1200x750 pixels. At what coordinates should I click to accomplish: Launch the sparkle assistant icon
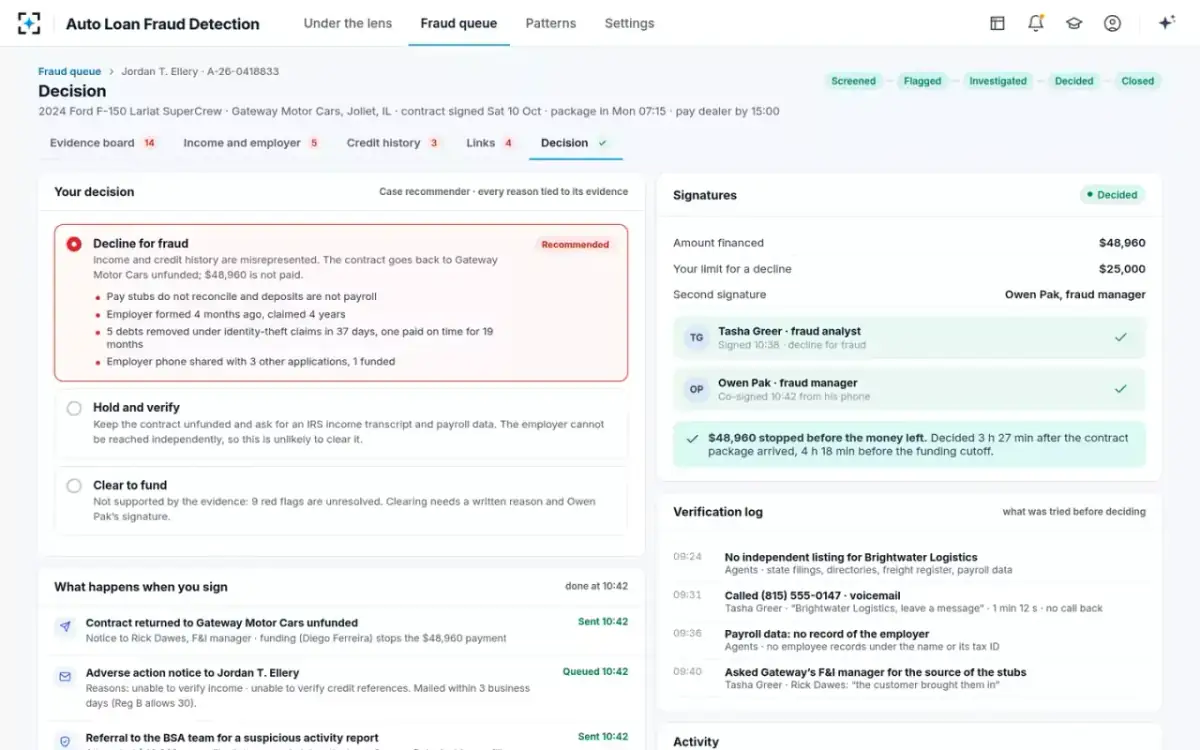pyautogui.click(x=1166, y=23)
